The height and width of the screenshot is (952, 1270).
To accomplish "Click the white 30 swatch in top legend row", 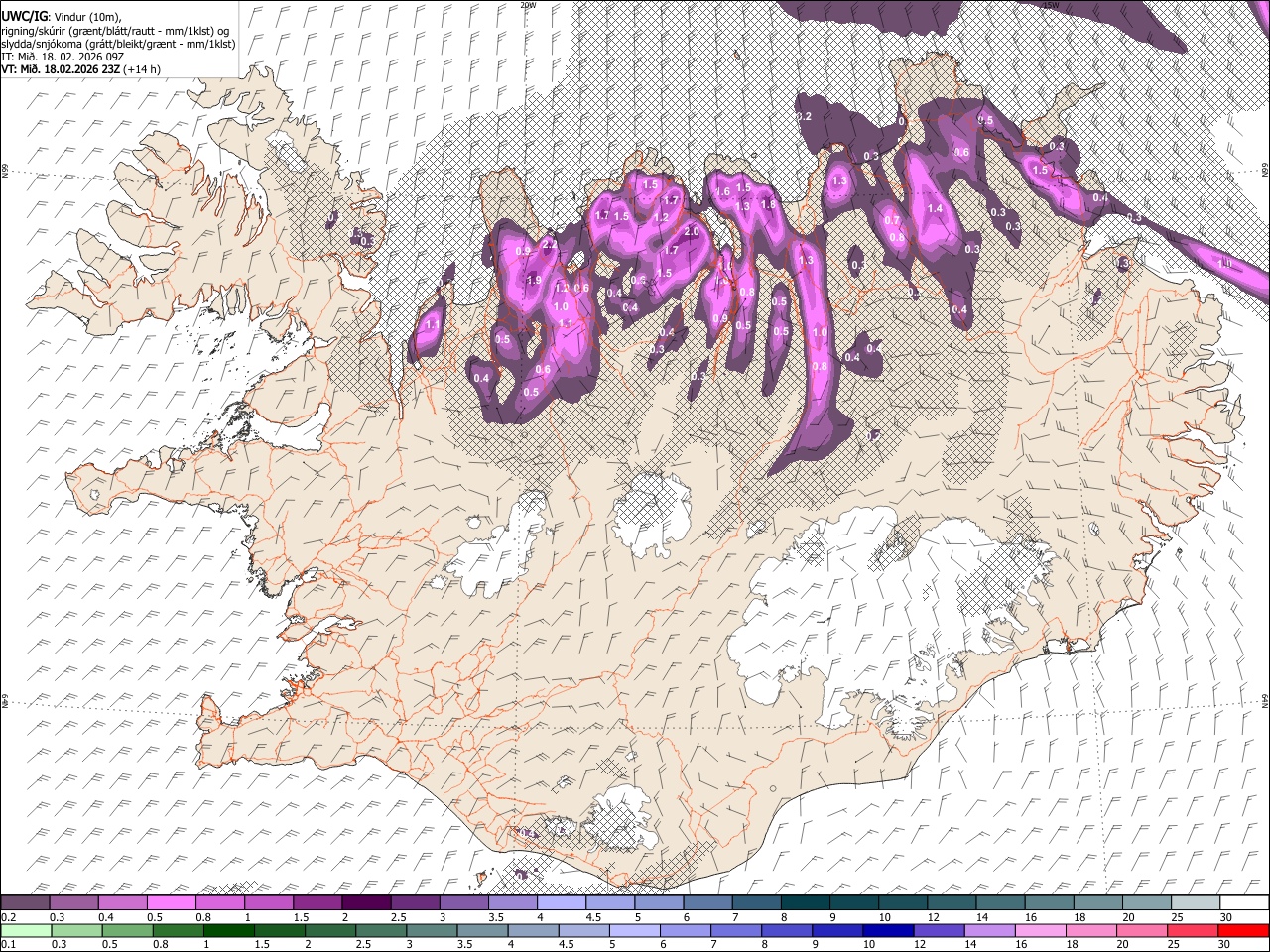I will (1243, 903).
